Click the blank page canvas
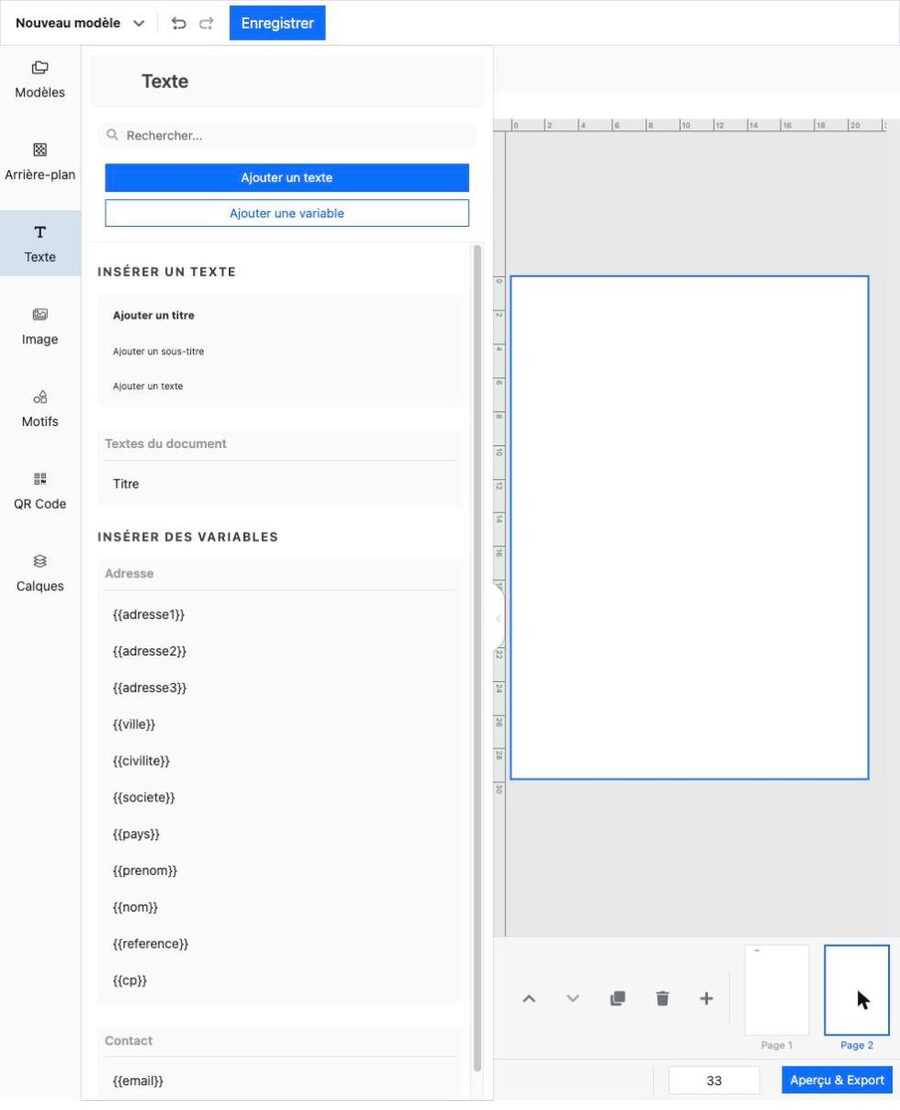The width and height of the screenshot is (900, 1110). (690, 527)
